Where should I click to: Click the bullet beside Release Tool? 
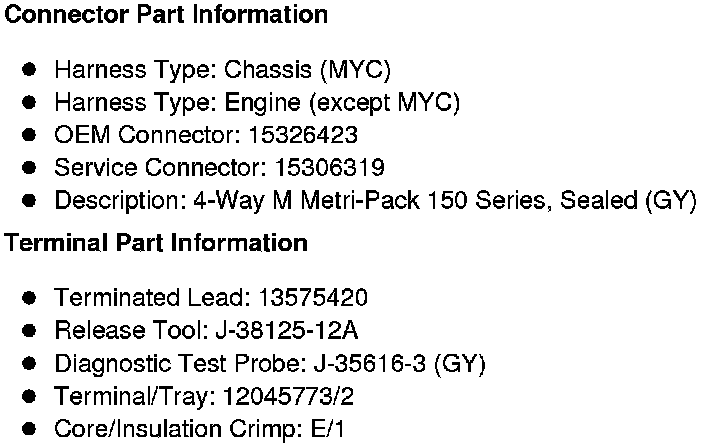point(30,331)
